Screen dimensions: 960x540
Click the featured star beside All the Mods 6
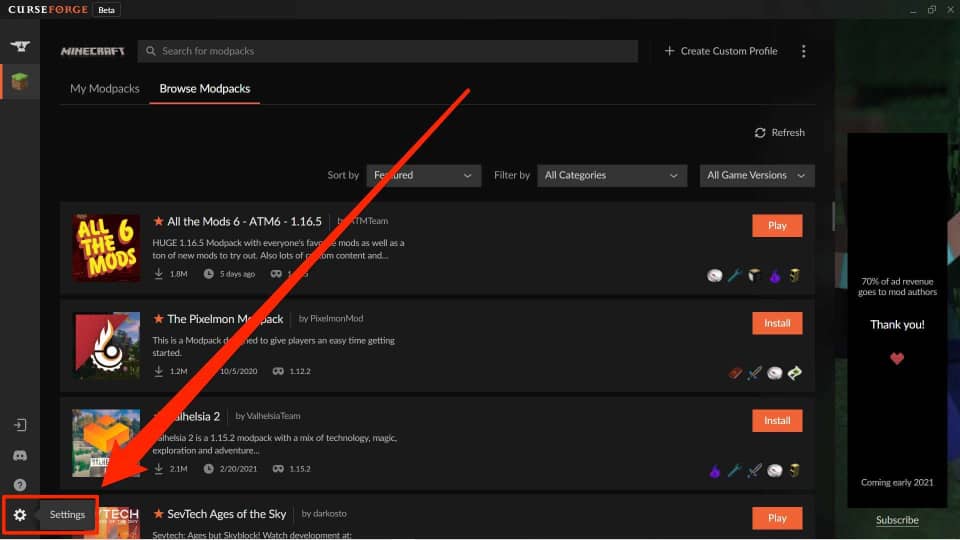coord(159,221)
